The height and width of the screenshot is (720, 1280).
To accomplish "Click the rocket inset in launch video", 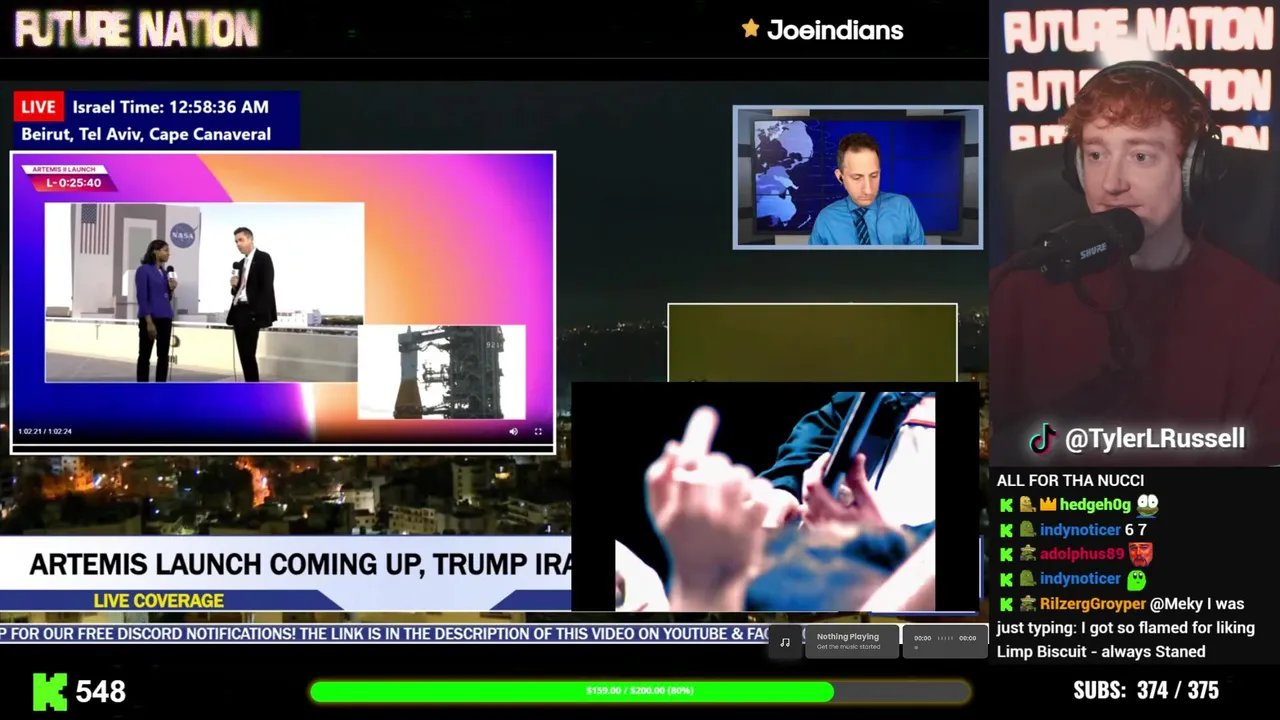I will pos(441,371).
